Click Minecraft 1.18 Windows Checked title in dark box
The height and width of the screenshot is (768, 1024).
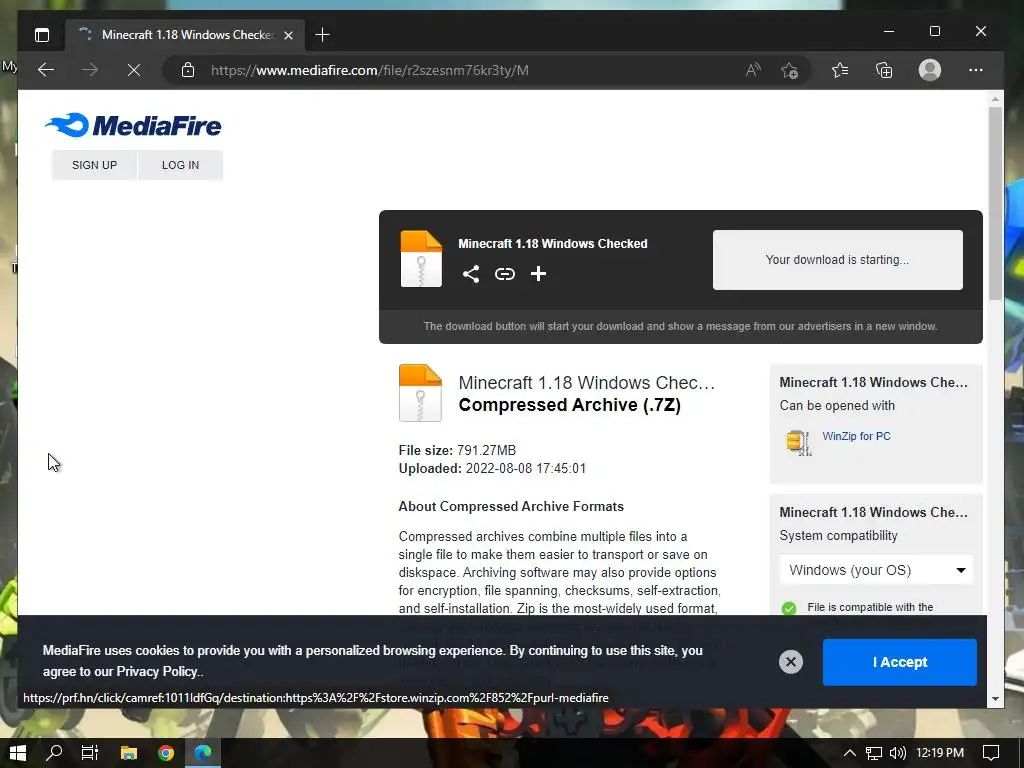tap(553, 244)
